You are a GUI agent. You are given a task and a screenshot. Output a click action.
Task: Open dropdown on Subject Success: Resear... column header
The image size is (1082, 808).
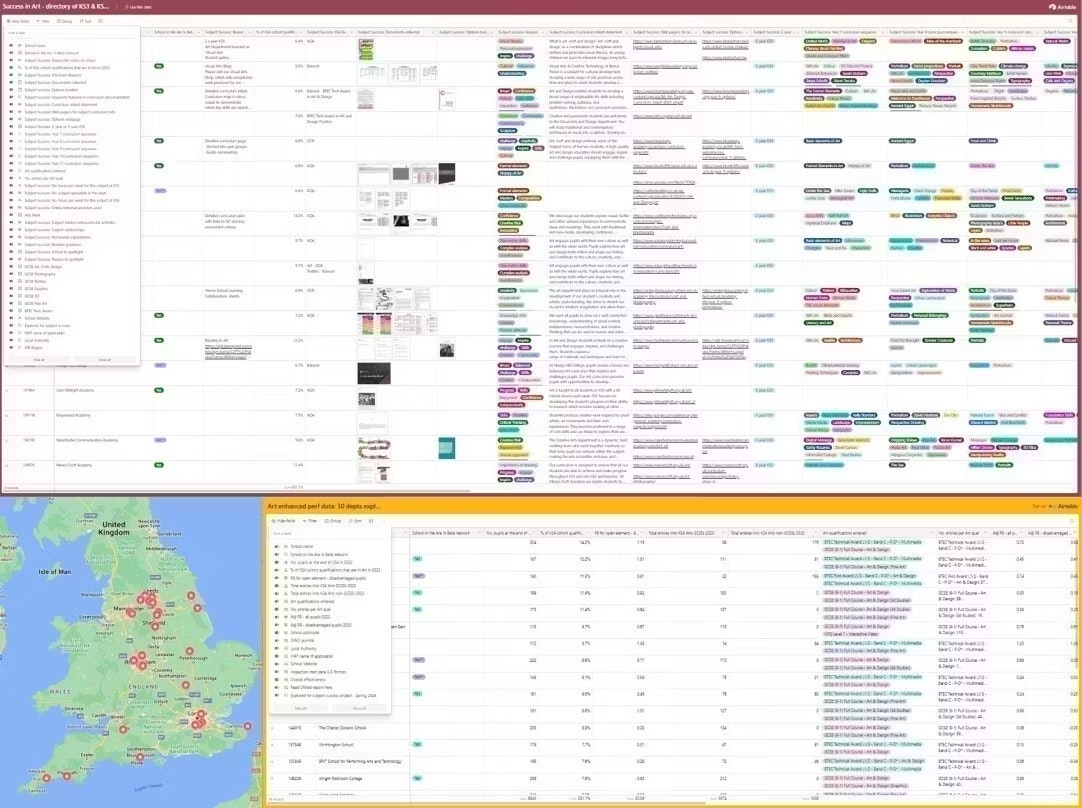tap(250, 32)
